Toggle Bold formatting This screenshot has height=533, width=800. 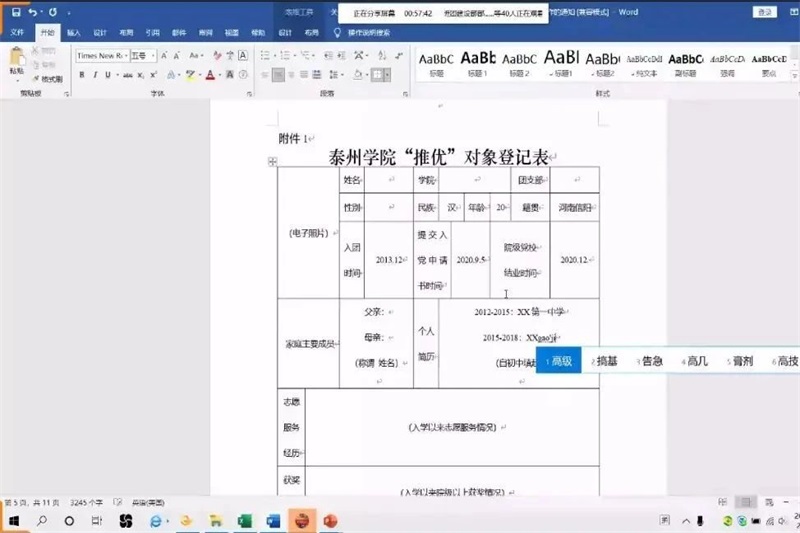click(81, 75)
